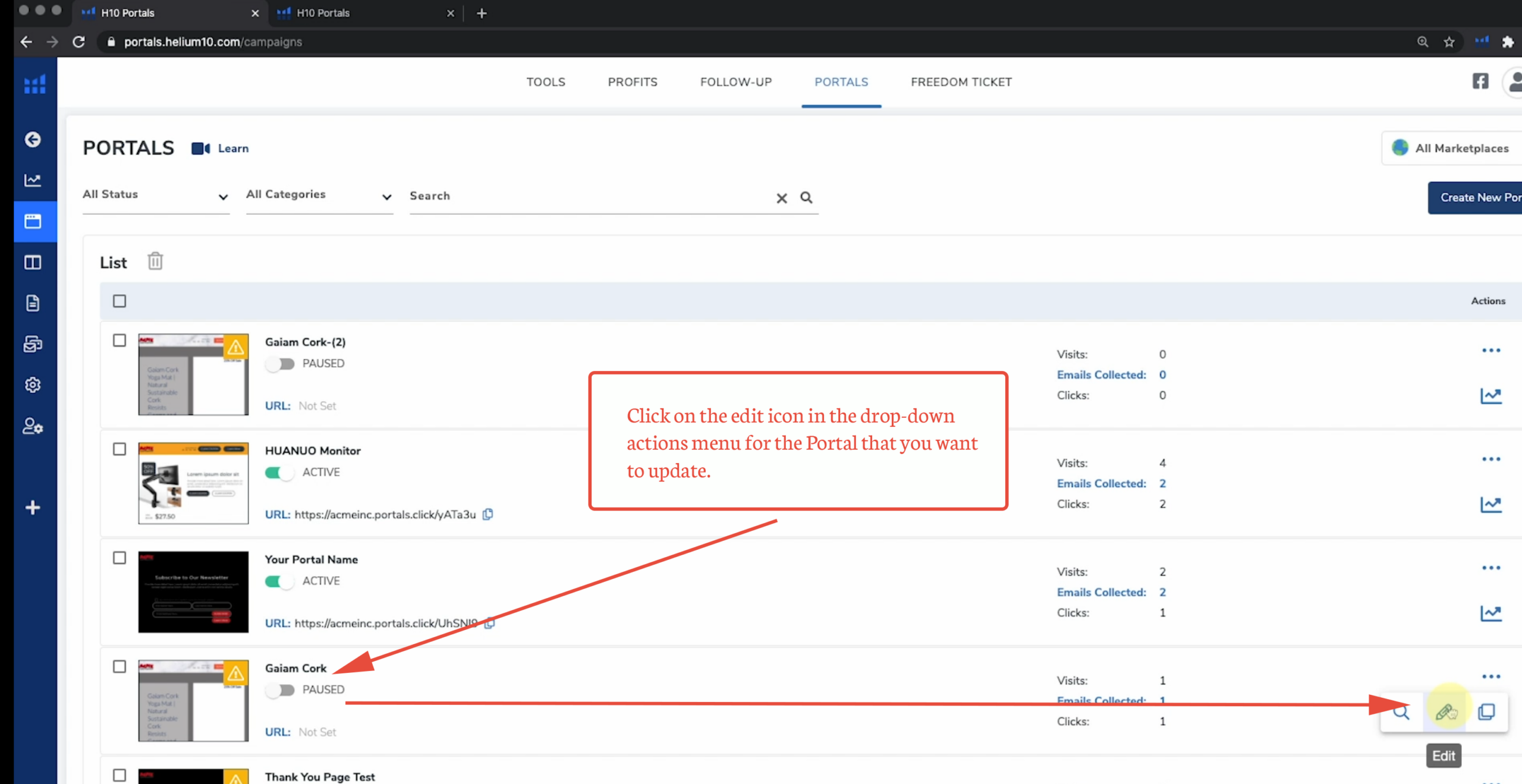Open the Settings gear in the left sidebar
Image resolution: width=1522 pixels, height=784 pixels.
pyautogui.click(x=33, y=385)
